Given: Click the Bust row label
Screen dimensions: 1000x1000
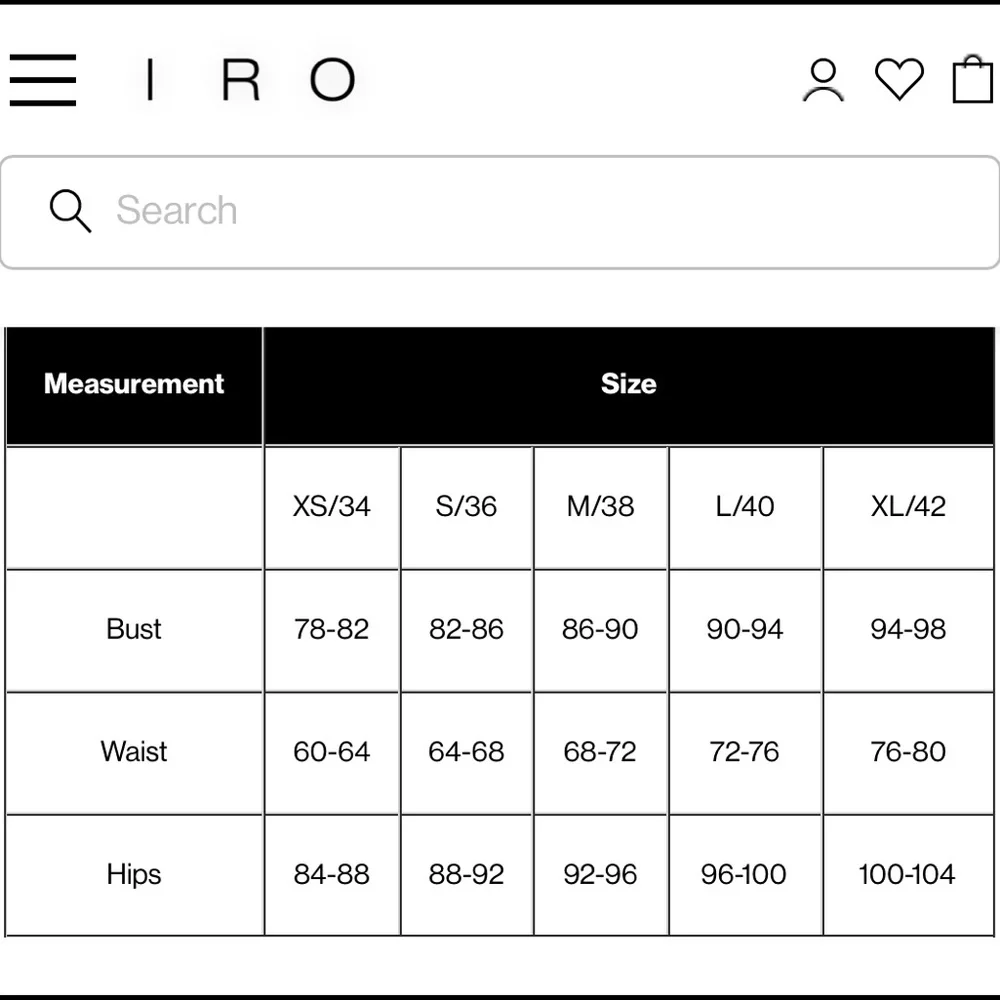Looking at the screenshot, I should coord(134,629).
